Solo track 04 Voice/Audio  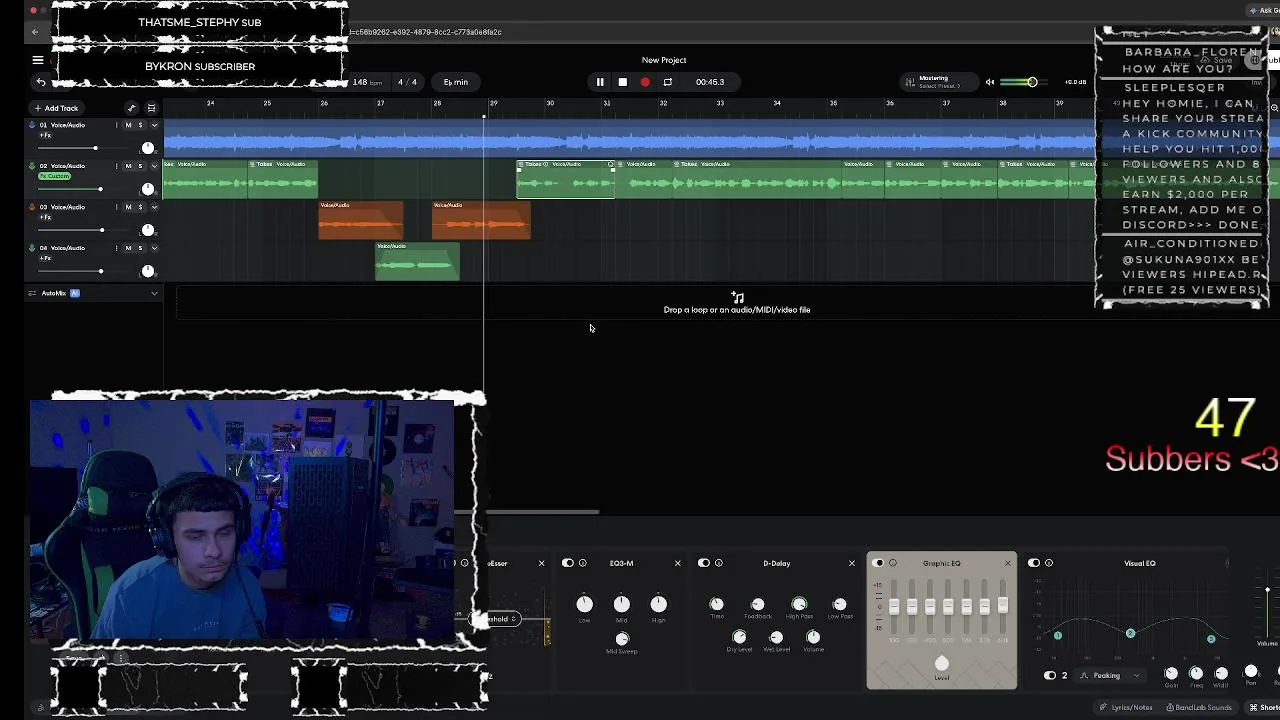pos(140,248)
